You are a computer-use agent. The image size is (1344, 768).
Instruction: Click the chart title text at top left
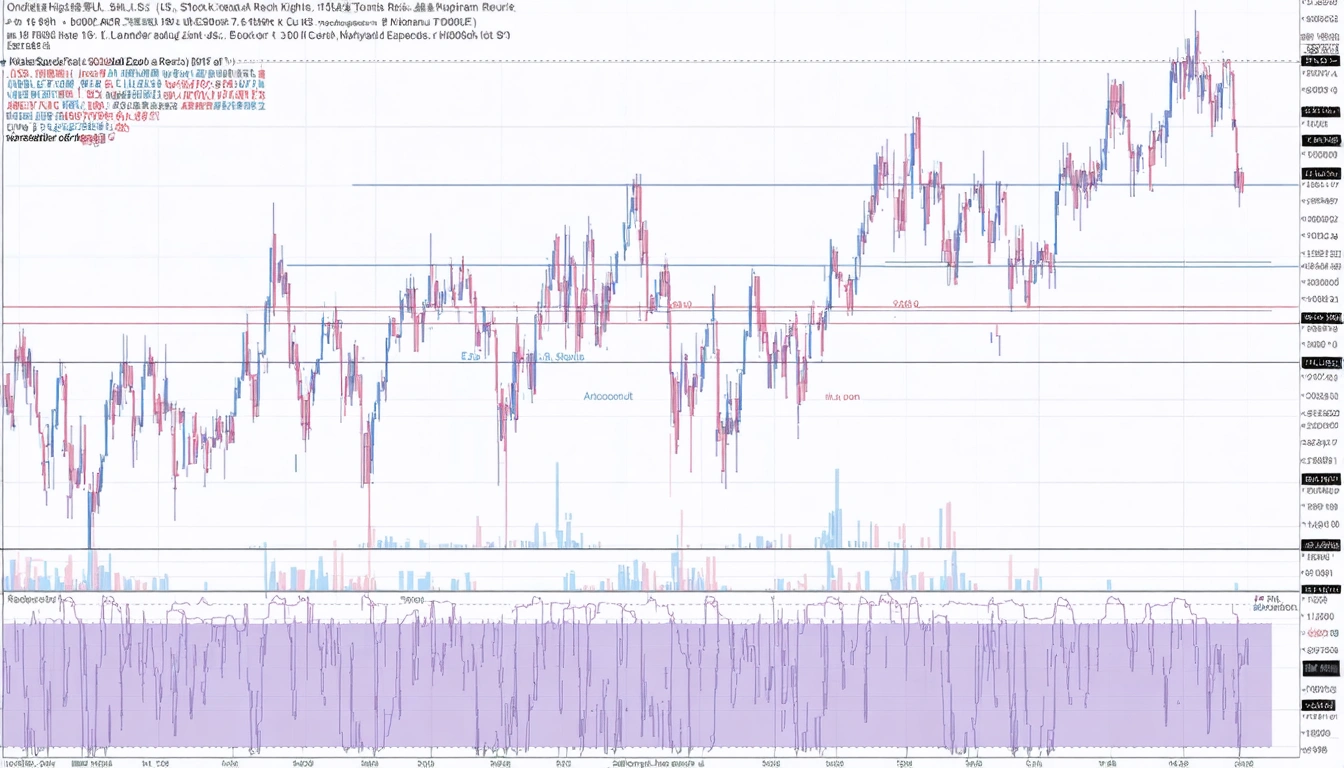click(x=260, y=8)
